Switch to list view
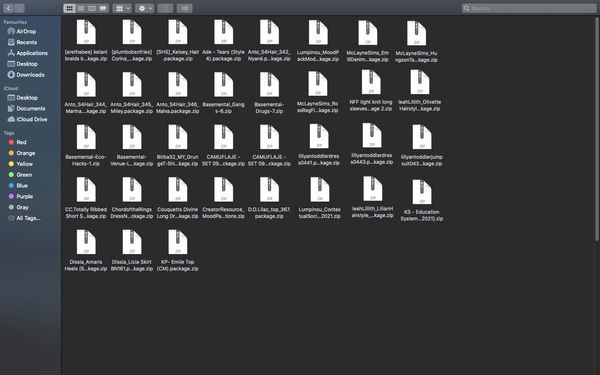Screen dimensions: 600x375 click(x=81, y=8)
